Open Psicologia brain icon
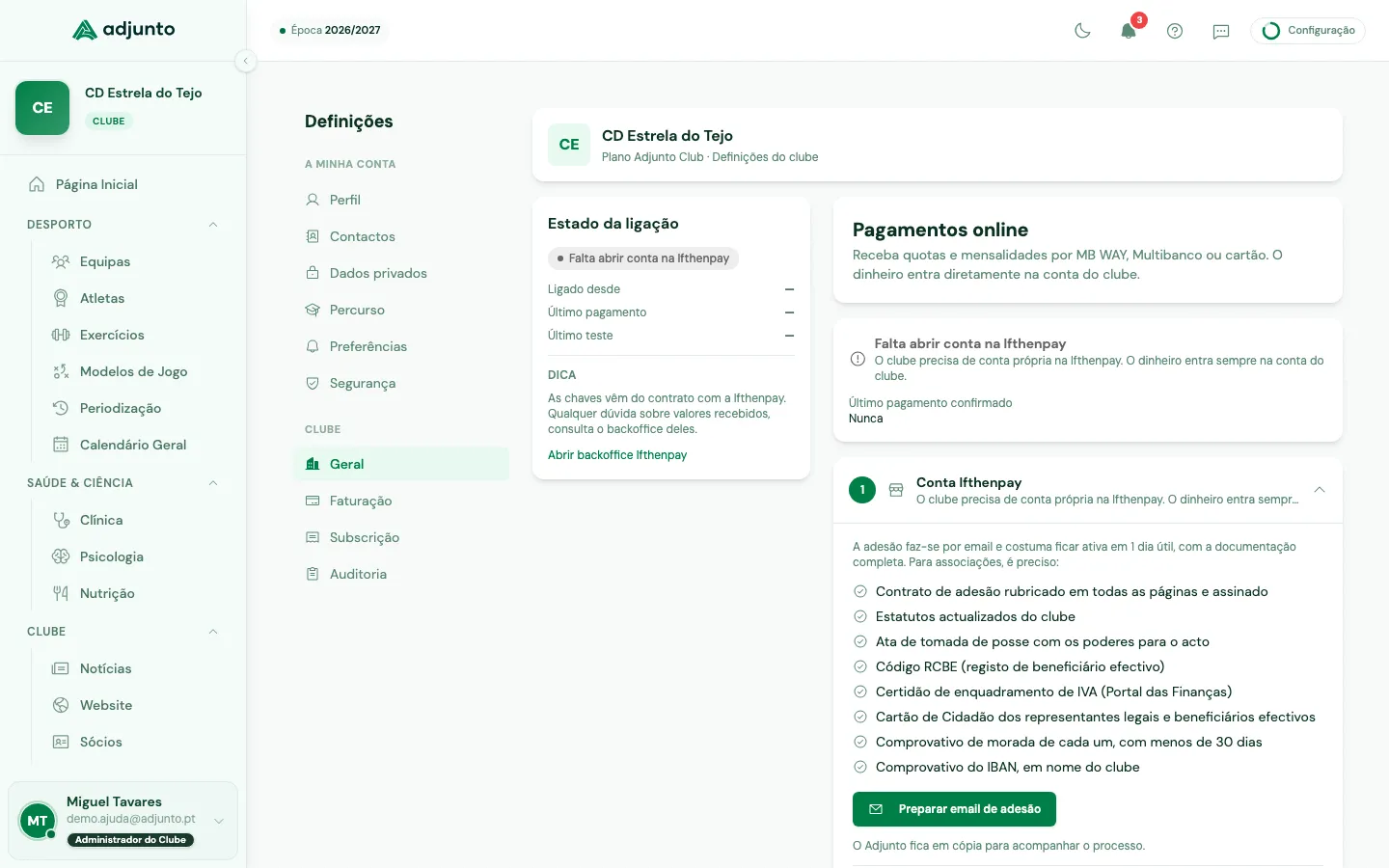Image resolution: width=1389 pixels, height=868 pixels. tap(61, 556)
